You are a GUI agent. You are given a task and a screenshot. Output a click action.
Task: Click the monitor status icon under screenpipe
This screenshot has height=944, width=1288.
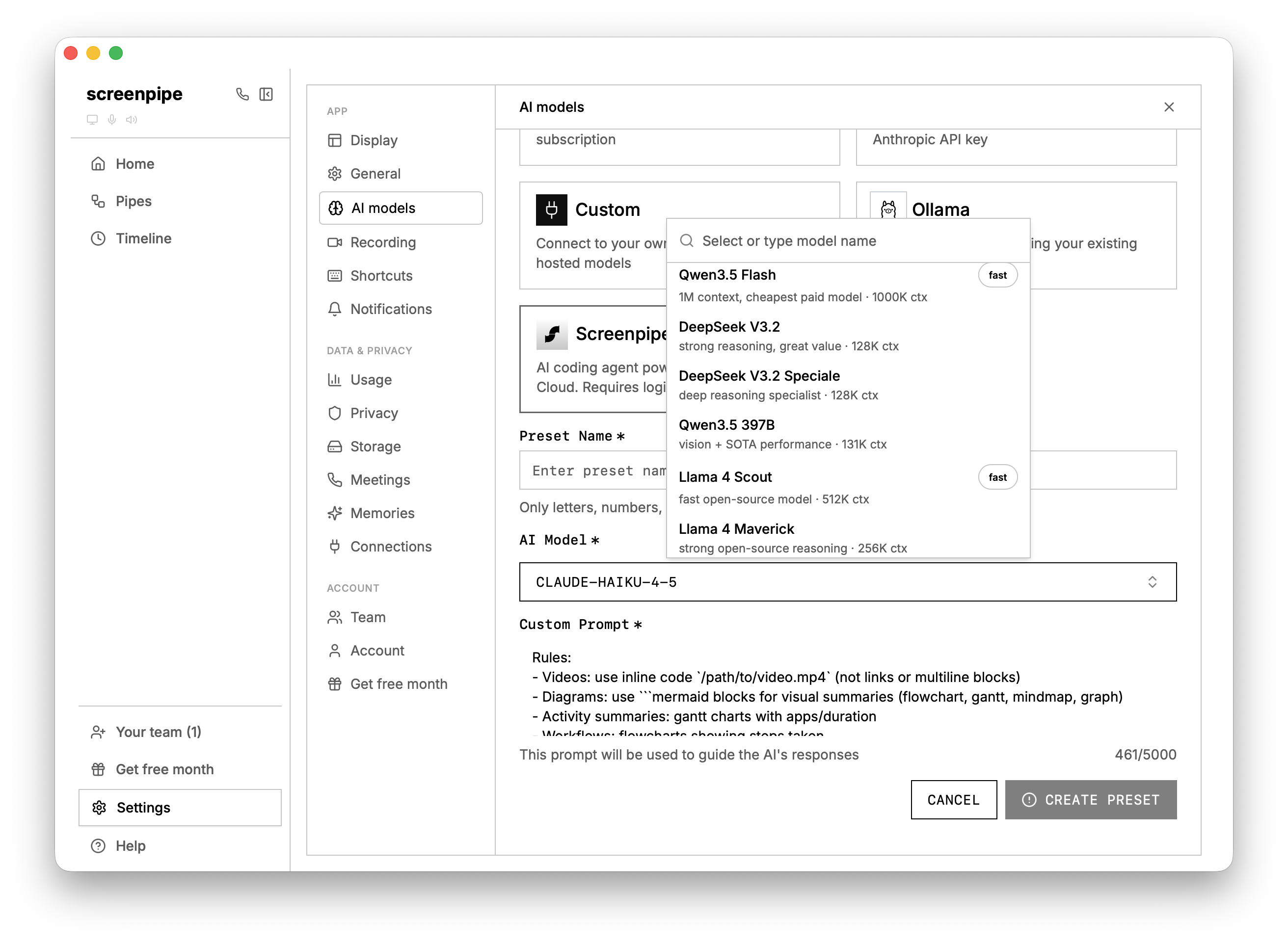pos(92,119)
